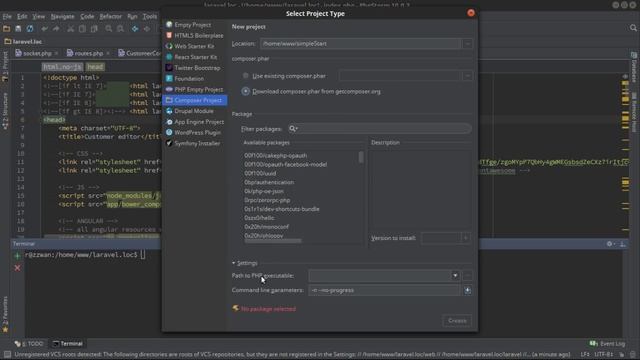Select package 0bp/authentication
This screenshot has width=640, height=360.
(x=269, y=182)
